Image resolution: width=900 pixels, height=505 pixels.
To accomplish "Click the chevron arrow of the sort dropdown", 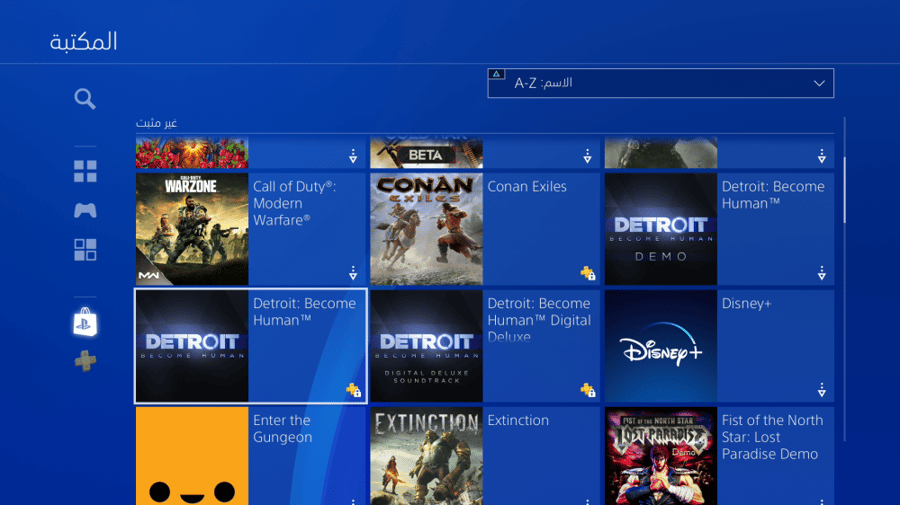I will coord(819,83).
